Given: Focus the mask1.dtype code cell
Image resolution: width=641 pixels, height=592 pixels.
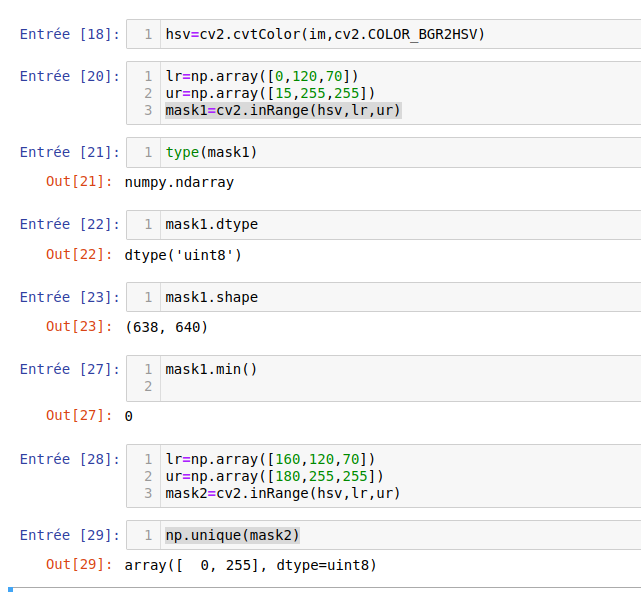Looking at the screenshot, I should coord(208,225).
